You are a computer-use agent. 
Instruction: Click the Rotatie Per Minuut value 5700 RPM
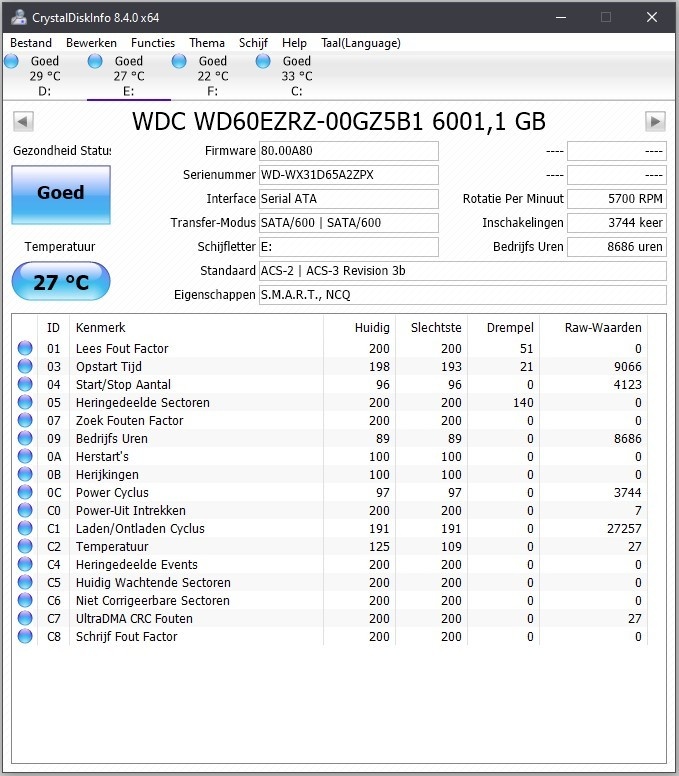(x=617, y=199)
